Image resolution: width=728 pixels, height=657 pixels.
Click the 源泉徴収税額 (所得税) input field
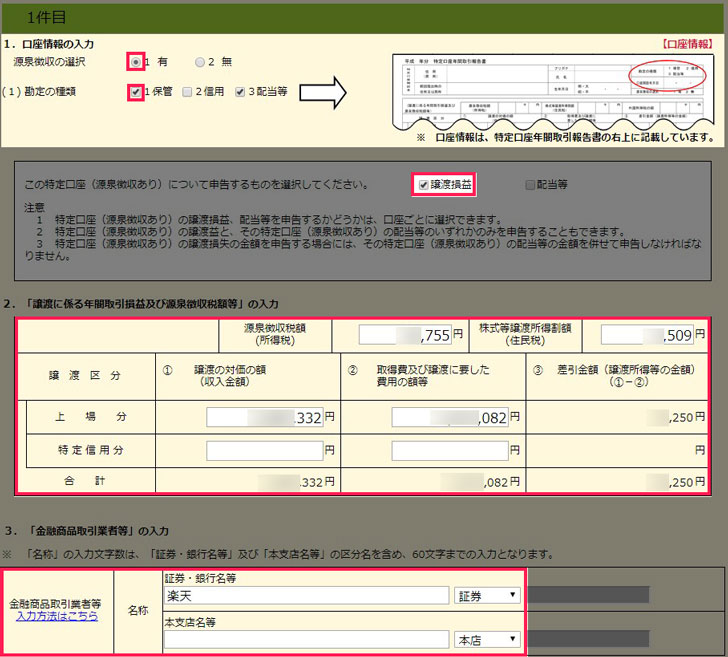(x=404, y=335)
